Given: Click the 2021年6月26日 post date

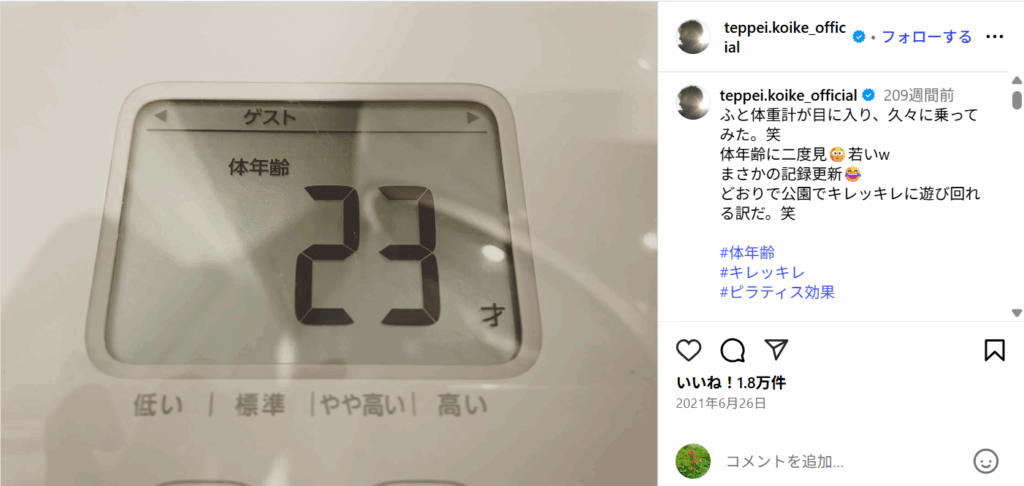Looking at the screenshot, I should point(720,403).
